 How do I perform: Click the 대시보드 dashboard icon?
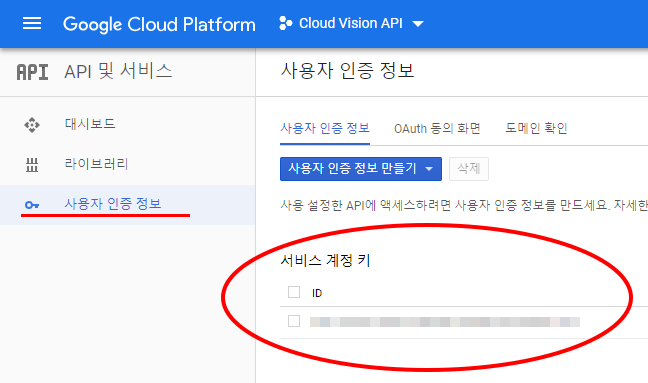pyautogui.click(x=32, y=125)
